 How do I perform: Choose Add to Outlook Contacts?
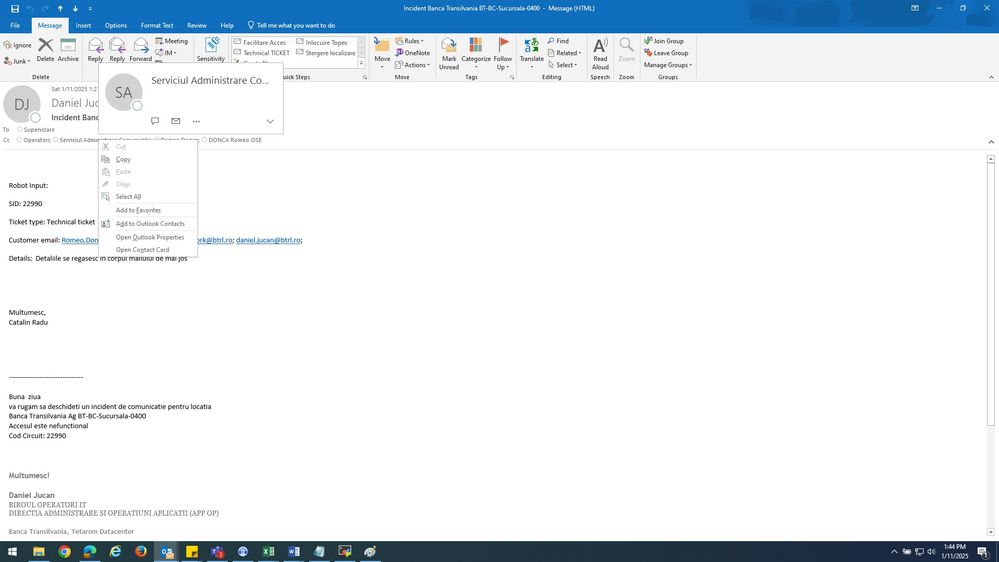[x=148, y=224]
